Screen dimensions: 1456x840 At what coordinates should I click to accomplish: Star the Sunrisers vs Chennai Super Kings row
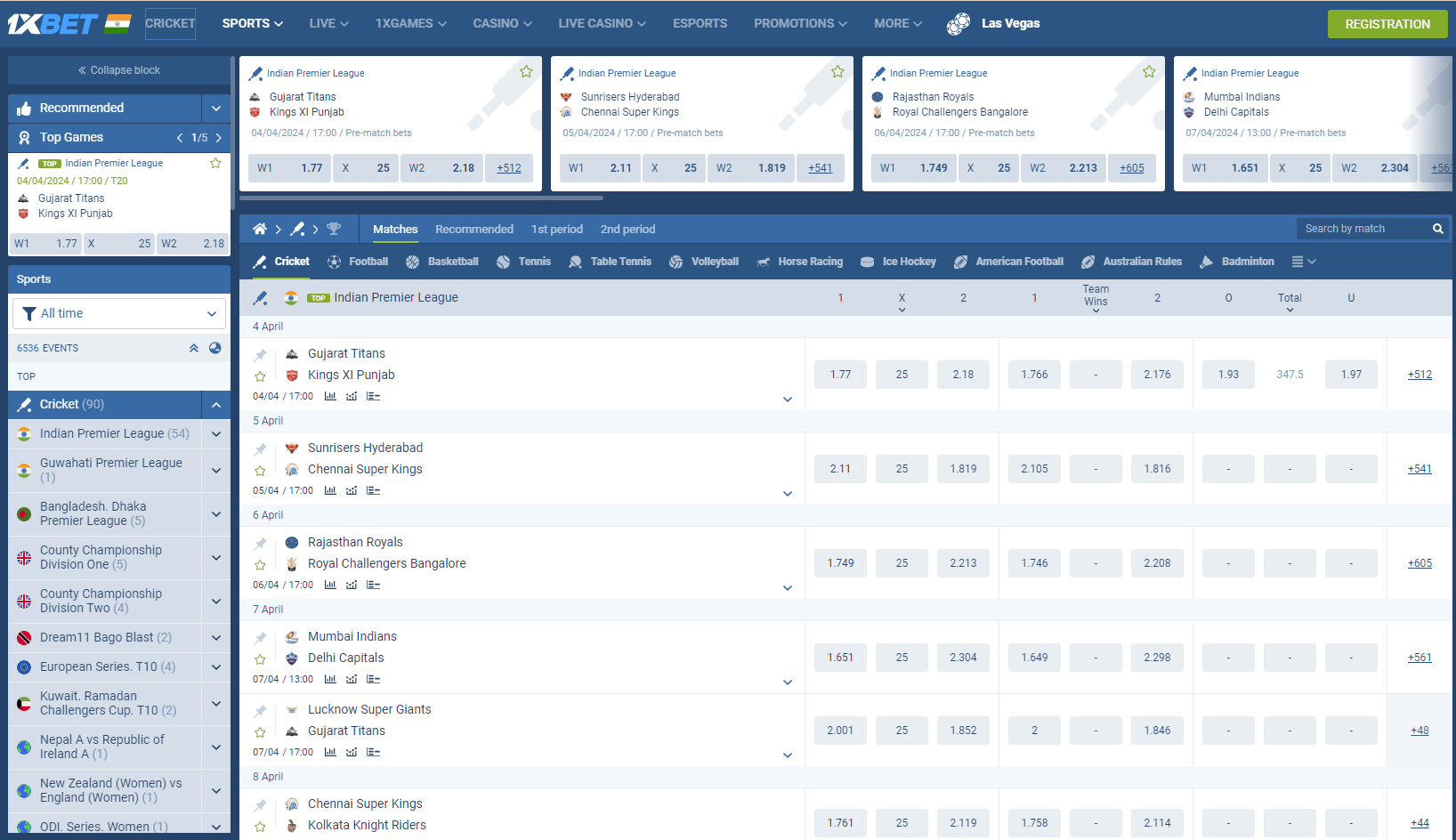pyautogui.click(x=260, y=471)
